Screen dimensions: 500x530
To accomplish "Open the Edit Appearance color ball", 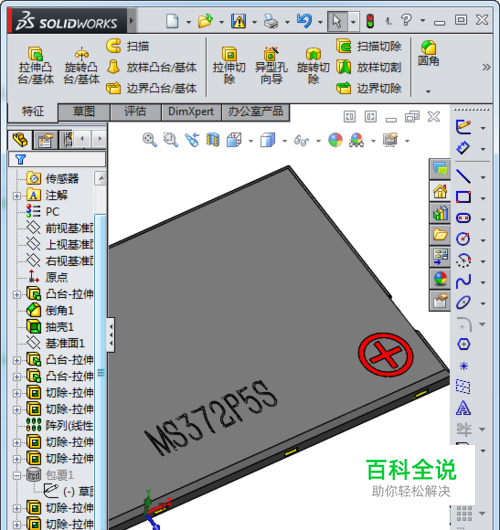I will pyautogui.click(x=335, y=140).
